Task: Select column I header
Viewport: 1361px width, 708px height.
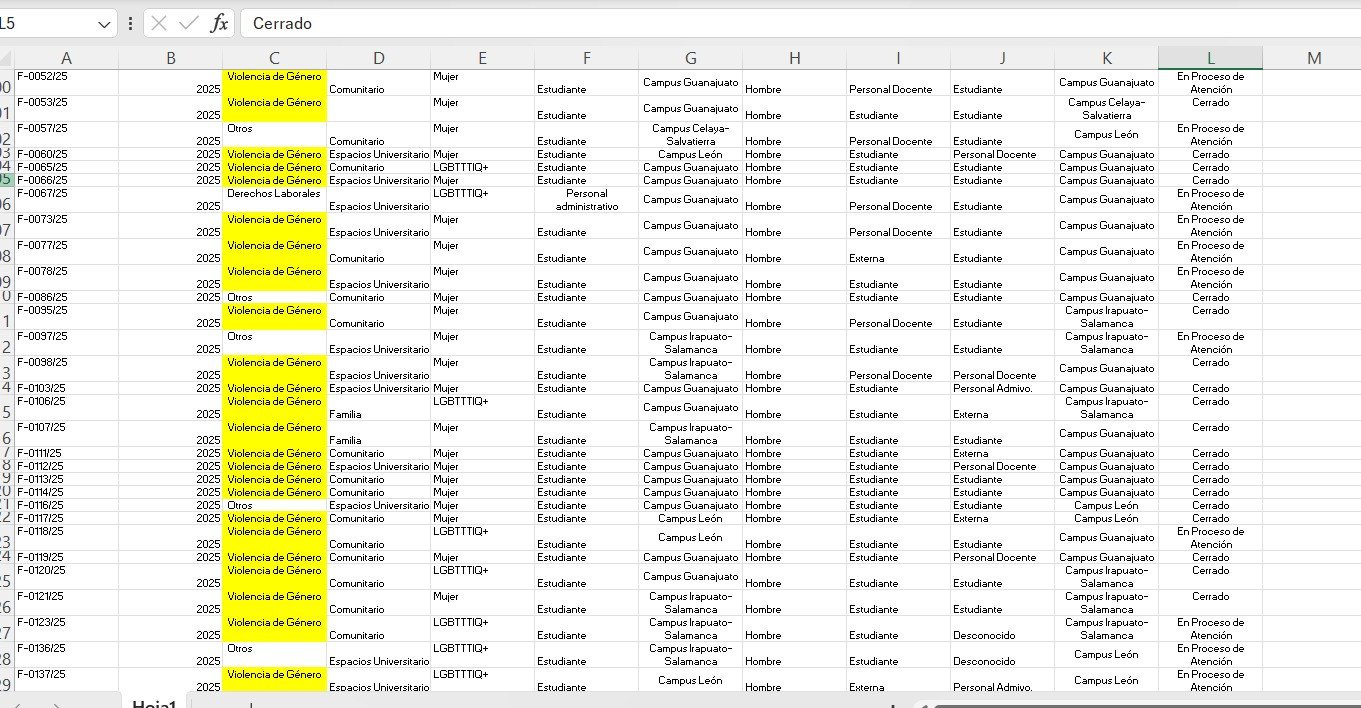Action: pos(898,58)
